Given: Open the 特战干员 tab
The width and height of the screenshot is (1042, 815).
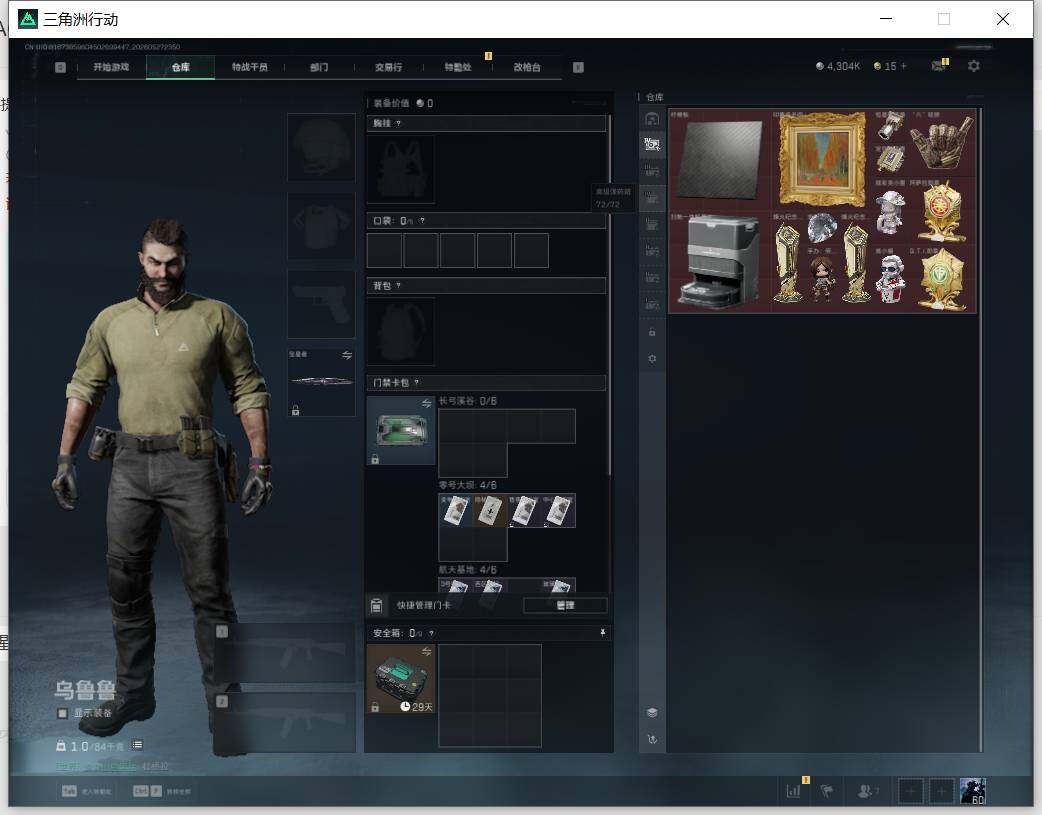Looking at the screenshot, I should coord(249,67).
